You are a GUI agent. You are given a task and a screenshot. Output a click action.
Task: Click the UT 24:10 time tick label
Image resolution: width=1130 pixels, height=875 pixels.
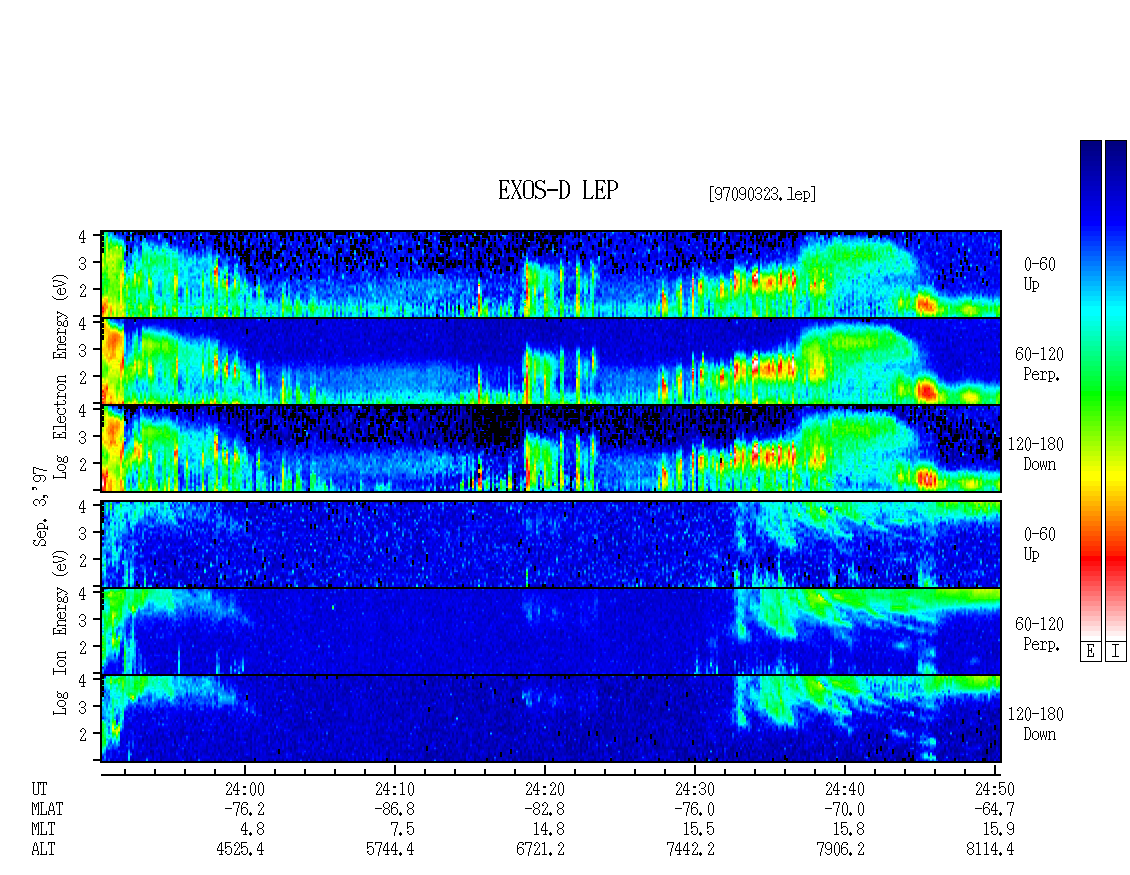click(395, 789)
